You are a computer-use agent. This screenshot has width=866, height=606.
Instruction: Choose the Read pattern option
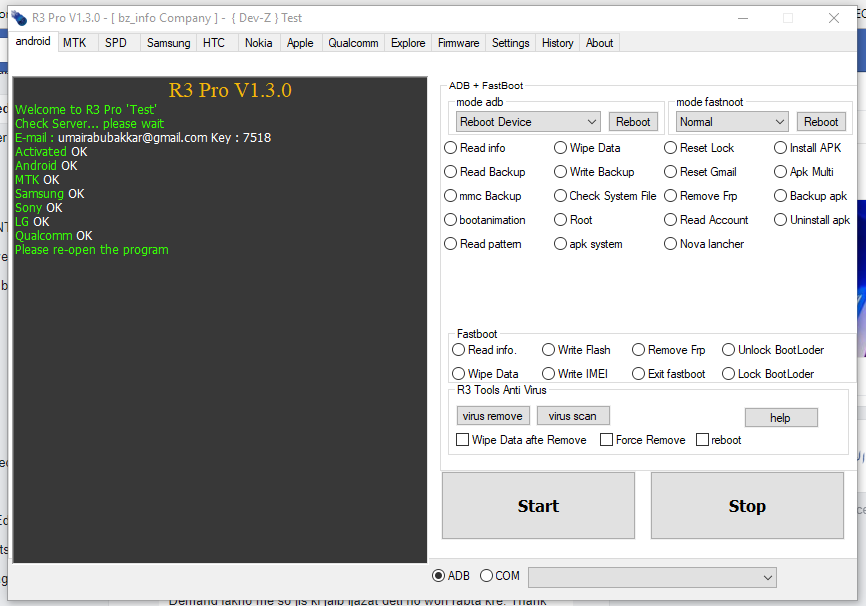pyautogui.click(x=483, y=244)
